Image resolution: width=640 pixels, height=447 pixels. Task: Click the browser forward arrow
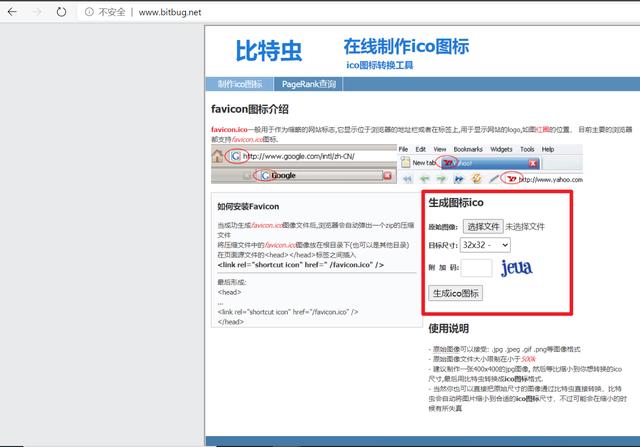(x=37, y=12)
